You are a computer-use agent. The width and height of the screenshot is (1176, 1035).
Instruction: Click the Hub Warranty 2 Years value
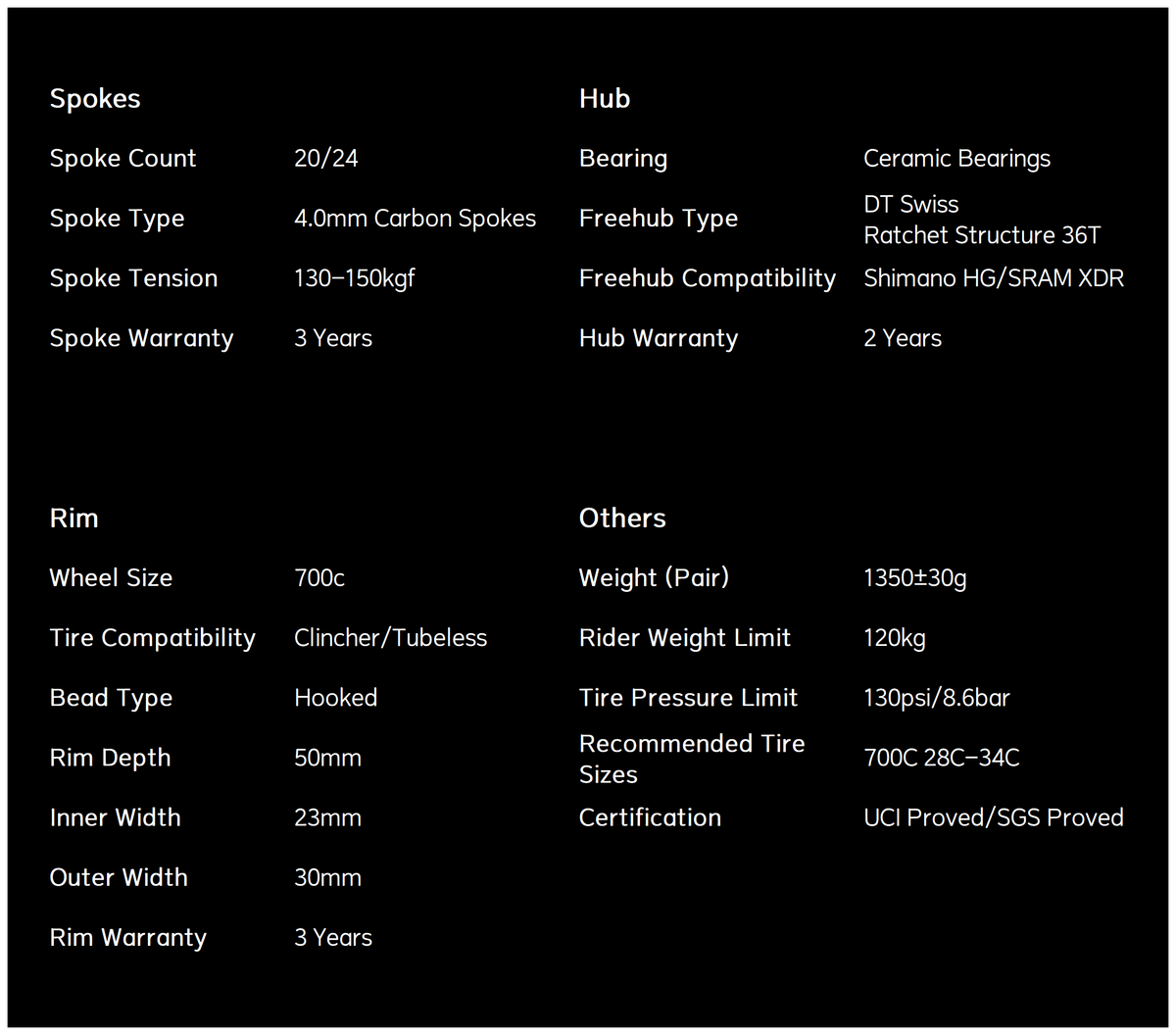click(x=903, y=338)
